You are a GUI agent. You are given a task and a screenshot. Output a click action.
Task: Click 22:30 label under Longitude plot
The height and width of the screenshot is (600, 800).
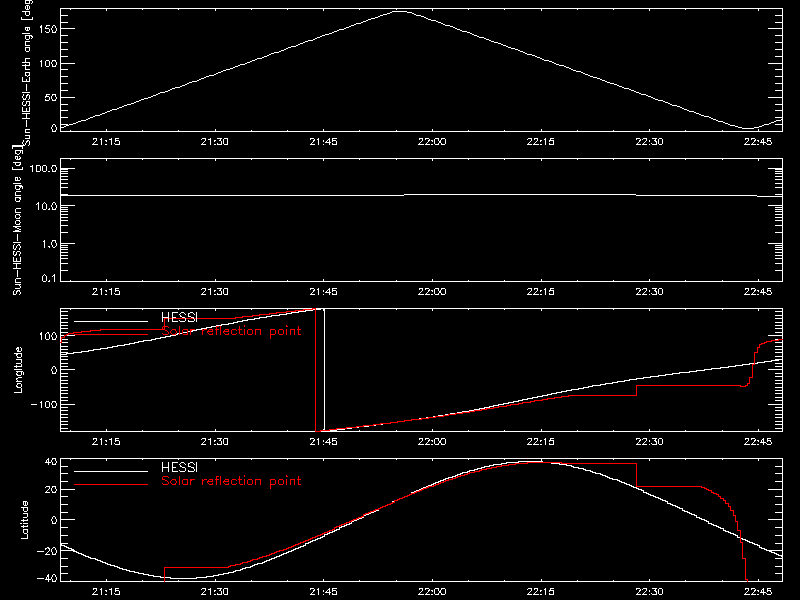click(x=649, y=442)
